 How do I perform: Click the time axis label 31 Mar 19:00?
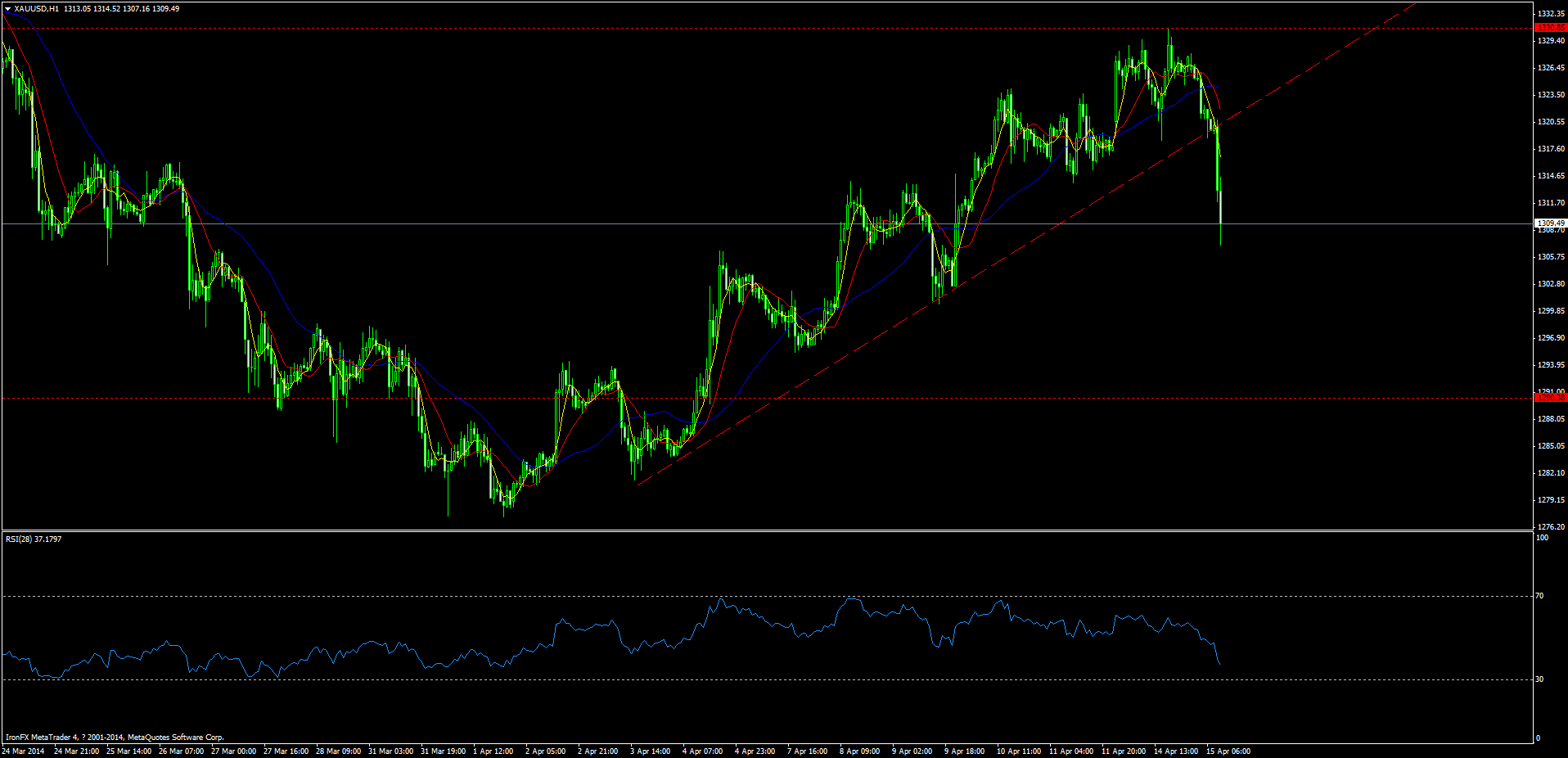444,751
